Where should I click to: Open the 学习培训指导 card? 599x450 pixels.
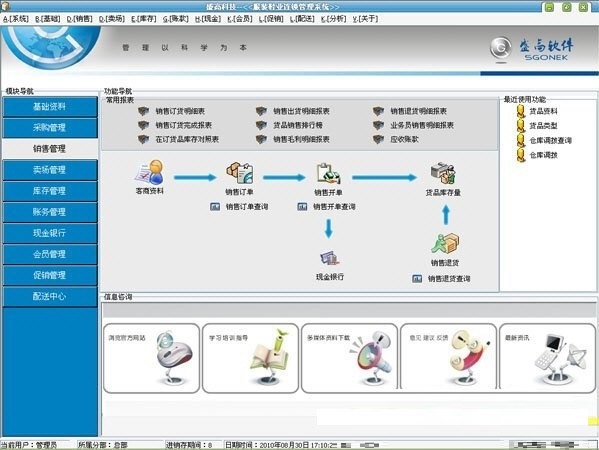pyautogui.click(x=250, y=358)
